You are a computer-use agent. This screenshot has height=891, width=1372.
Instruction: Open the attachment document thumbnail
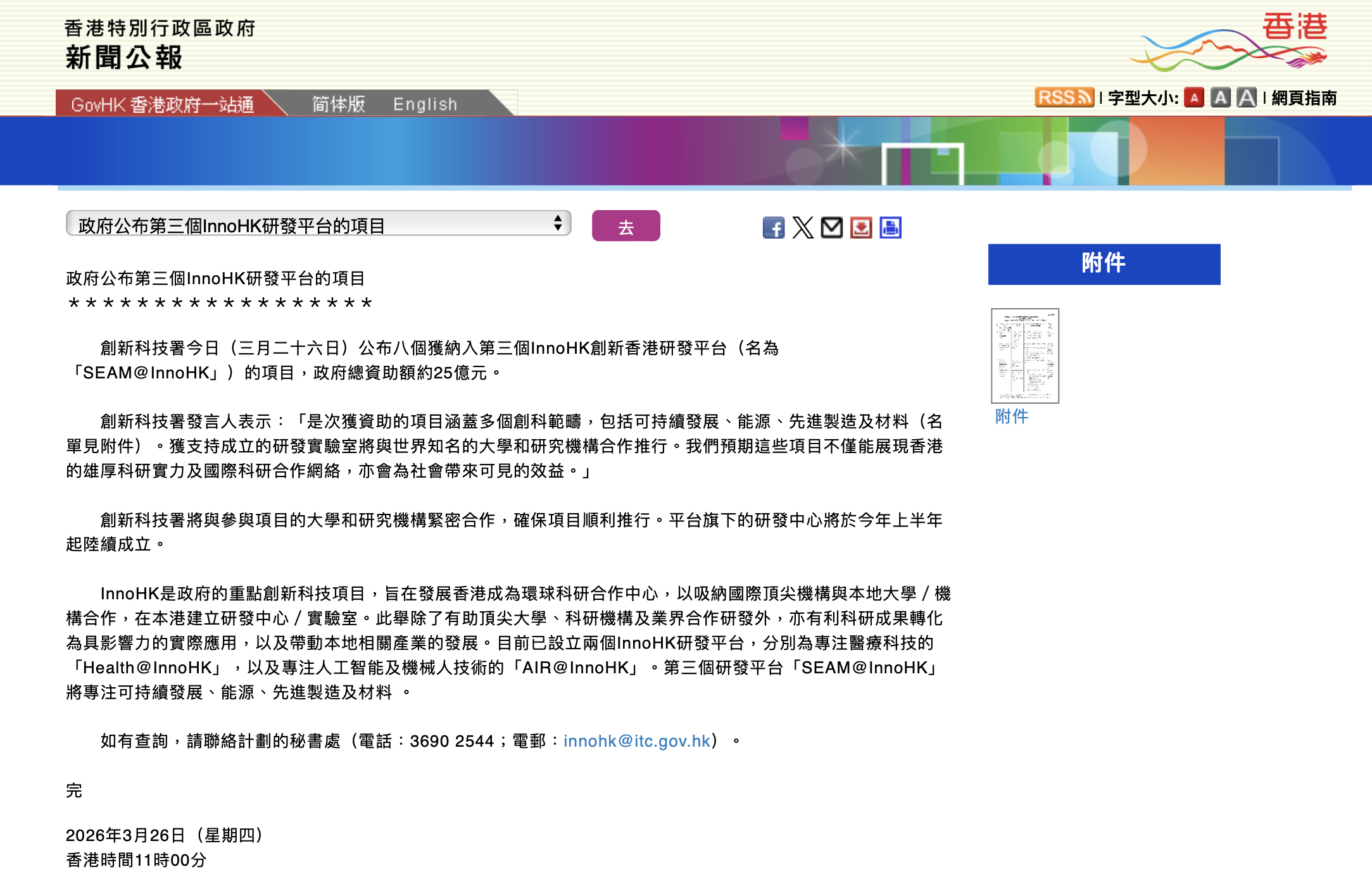pyautogui.click(x=1024, y=356)
